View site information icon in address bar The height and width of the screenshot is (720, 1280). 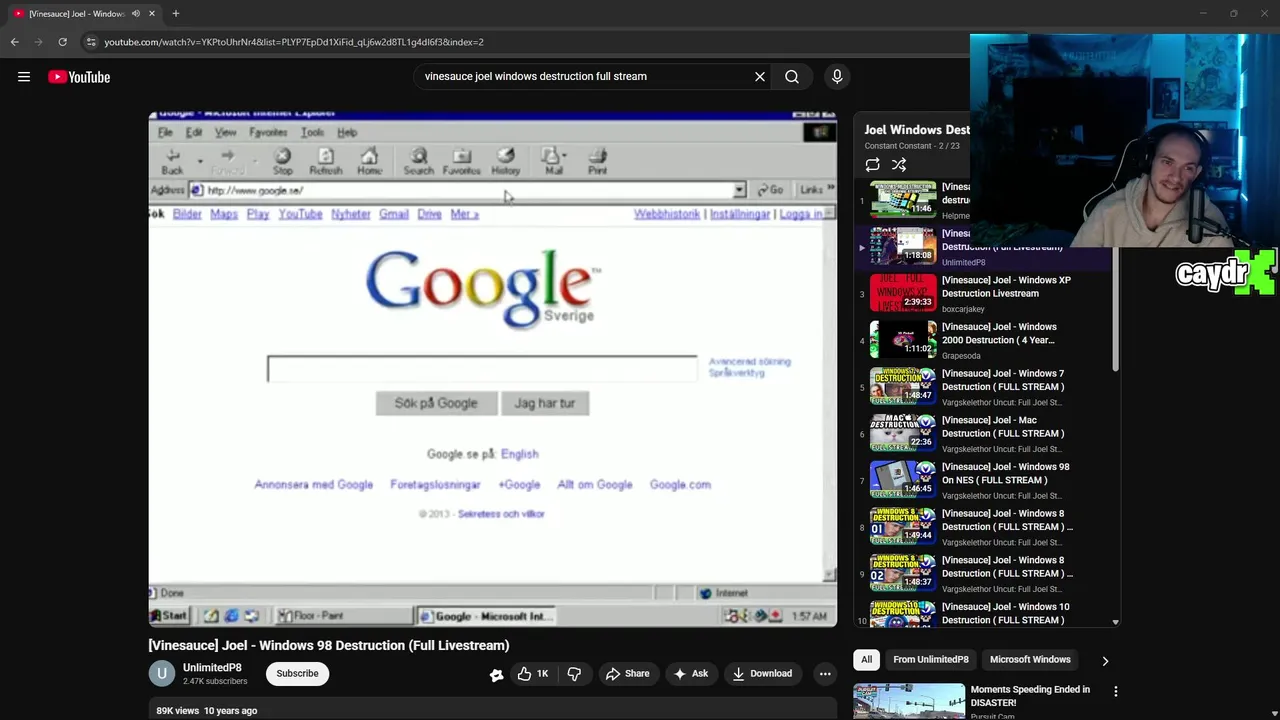91,42
